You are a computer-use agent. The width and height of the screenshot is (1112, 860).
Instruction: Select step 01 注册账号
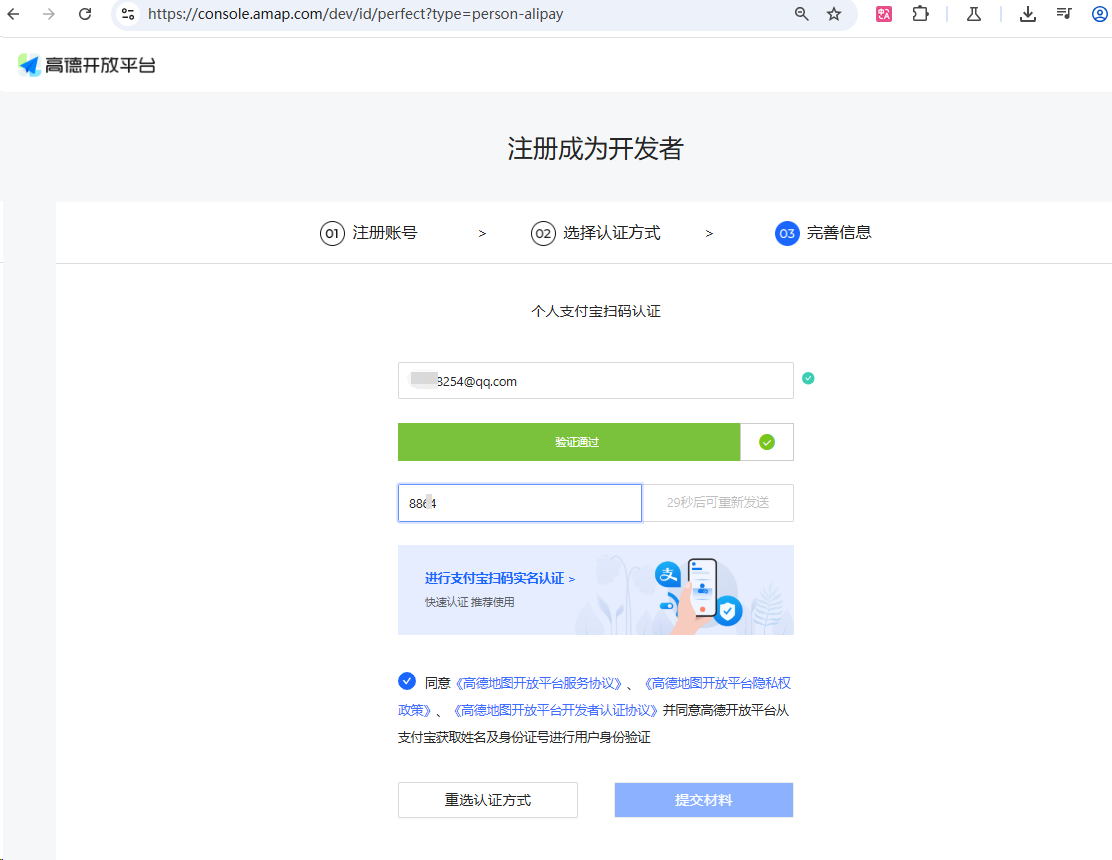pos(369,233)
